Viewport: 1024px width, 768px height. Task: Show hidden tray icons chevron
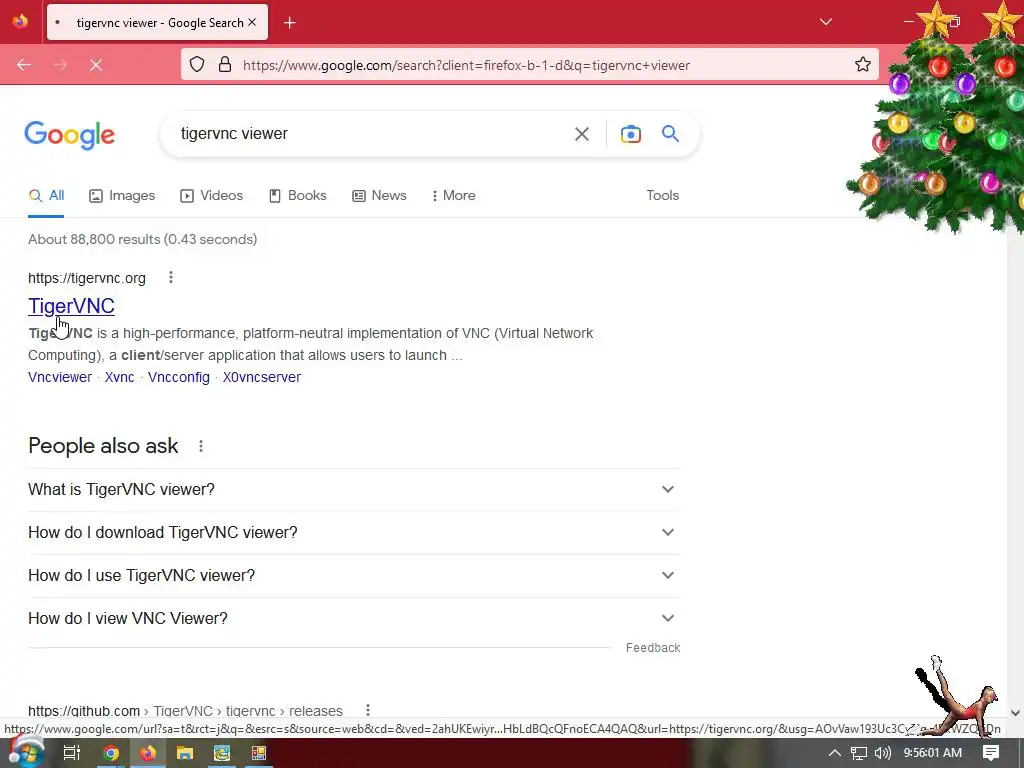[835, 753]
